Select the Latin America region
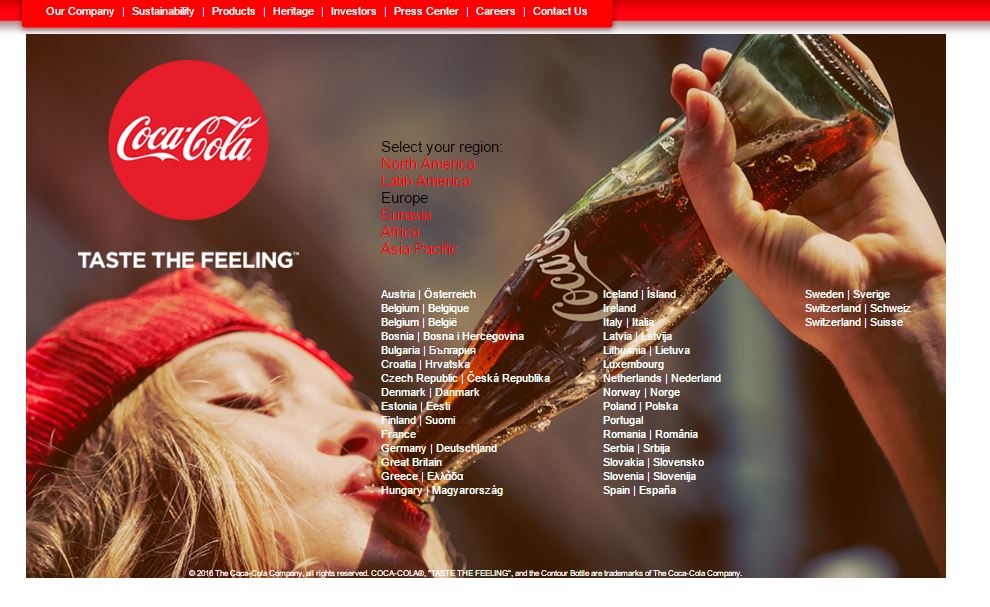990x607 pixels. point(426,181)
